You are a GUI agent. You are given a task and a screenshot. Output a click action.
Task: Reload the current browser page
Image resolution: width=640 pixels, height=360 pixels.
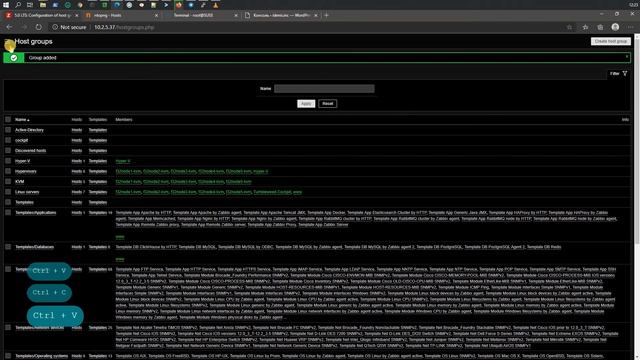[x=38, y=27]
